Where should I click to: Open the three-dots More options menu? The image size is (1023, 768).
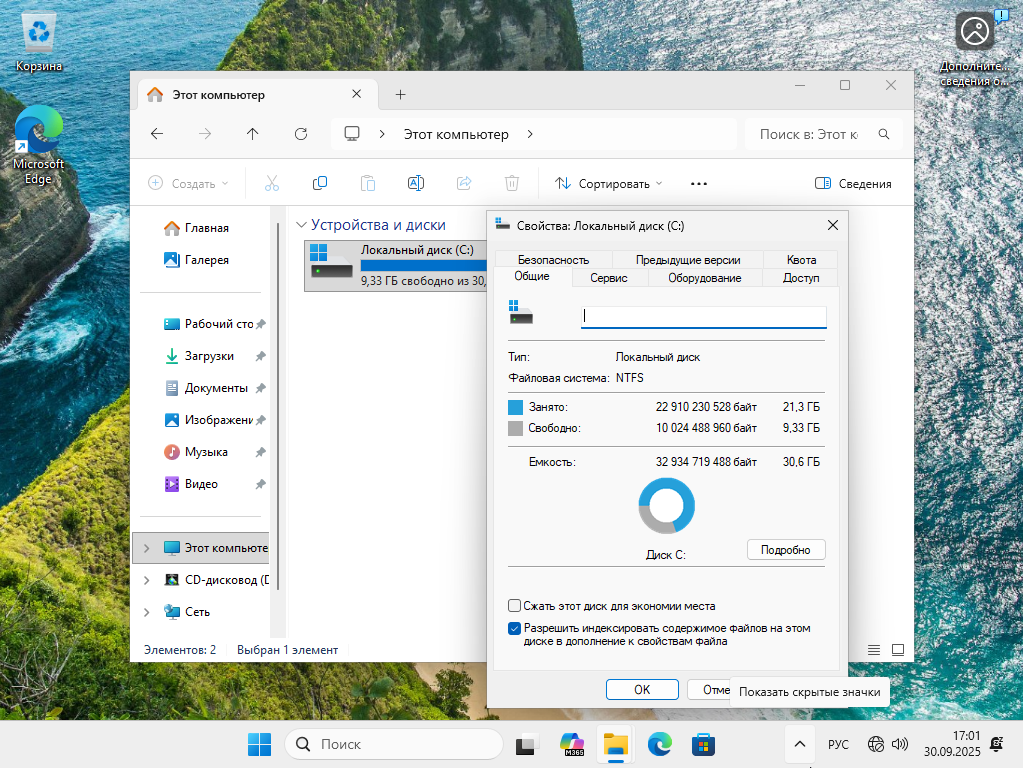click(x=699, y=183)
